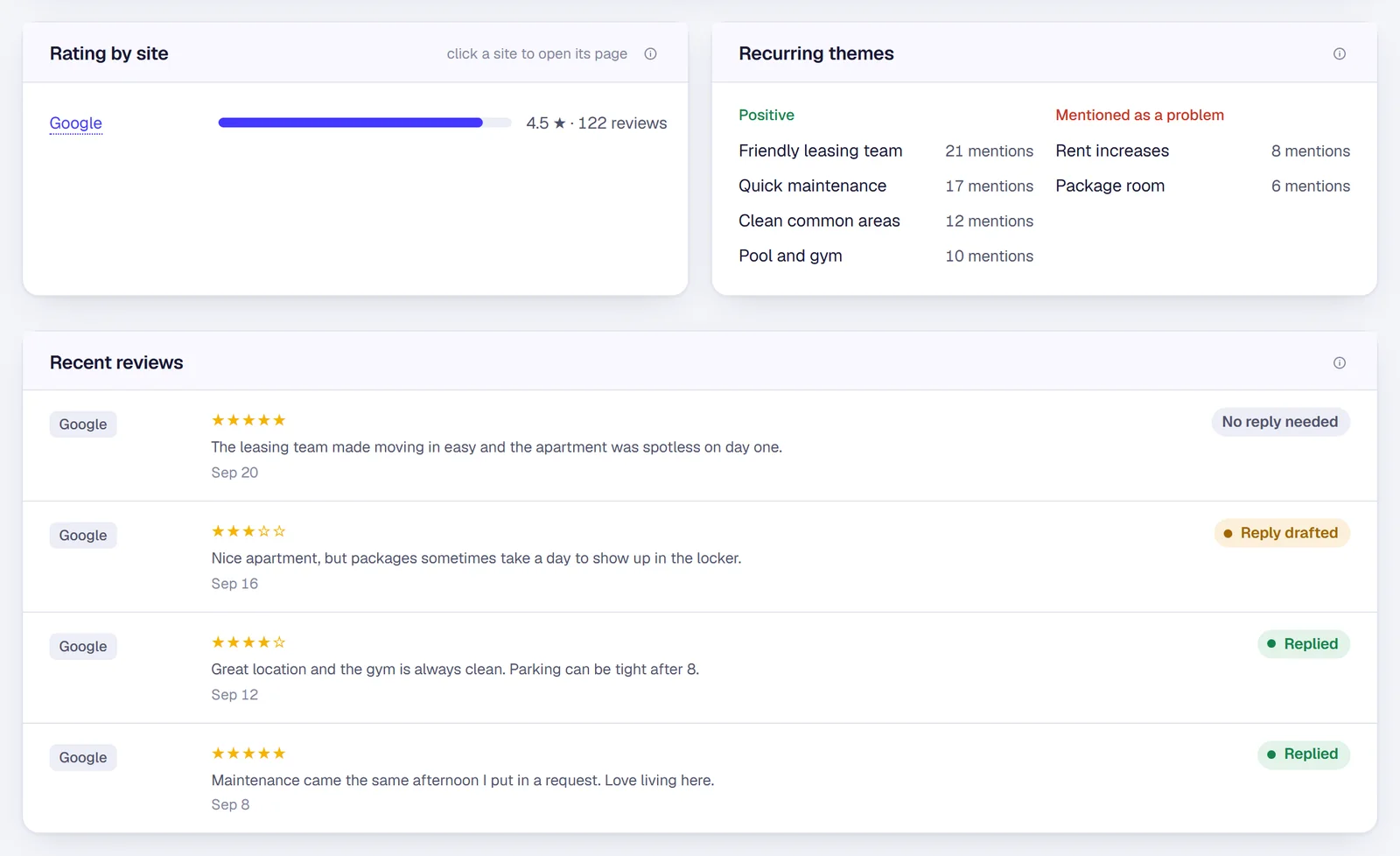Click the '17 mentions' count
1400x856 pixels.
(x=990, y=186)
